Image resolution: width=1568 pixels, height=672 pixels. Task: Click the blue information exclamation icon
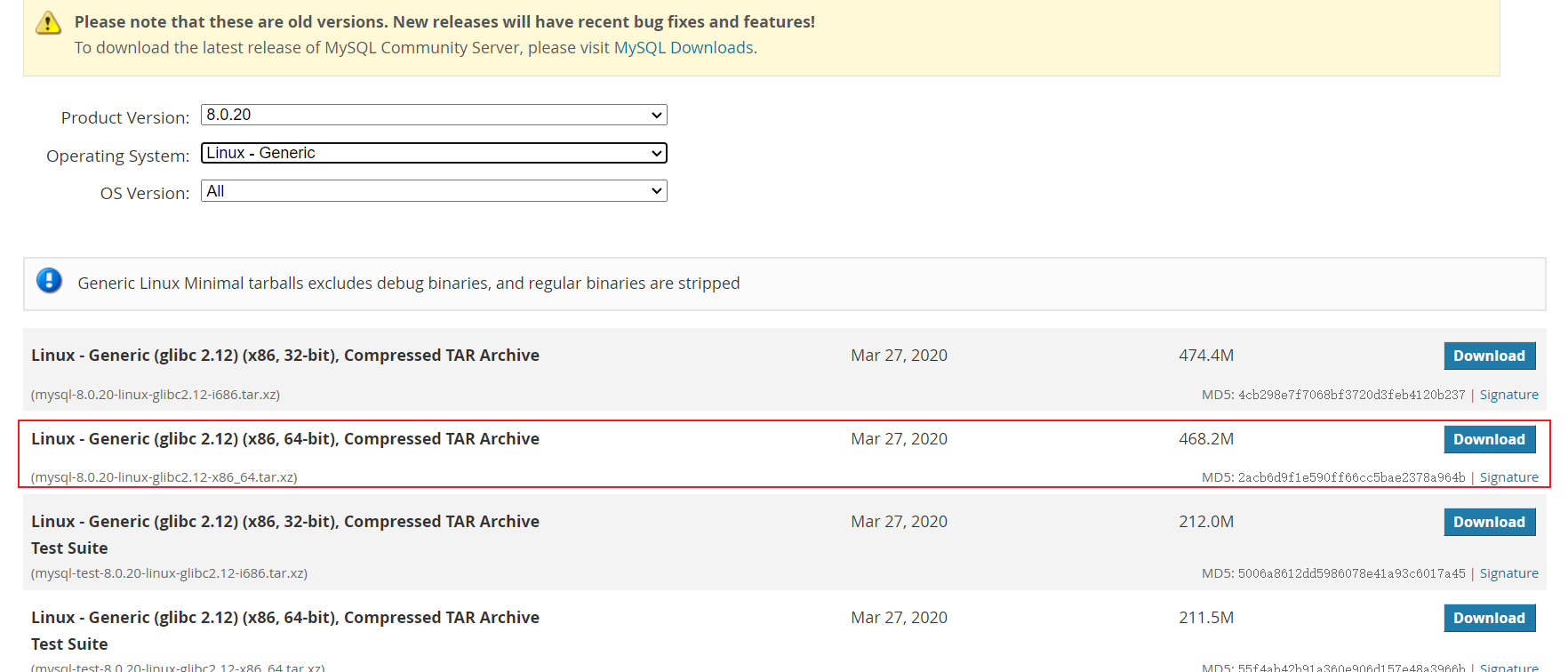point(49,281)
